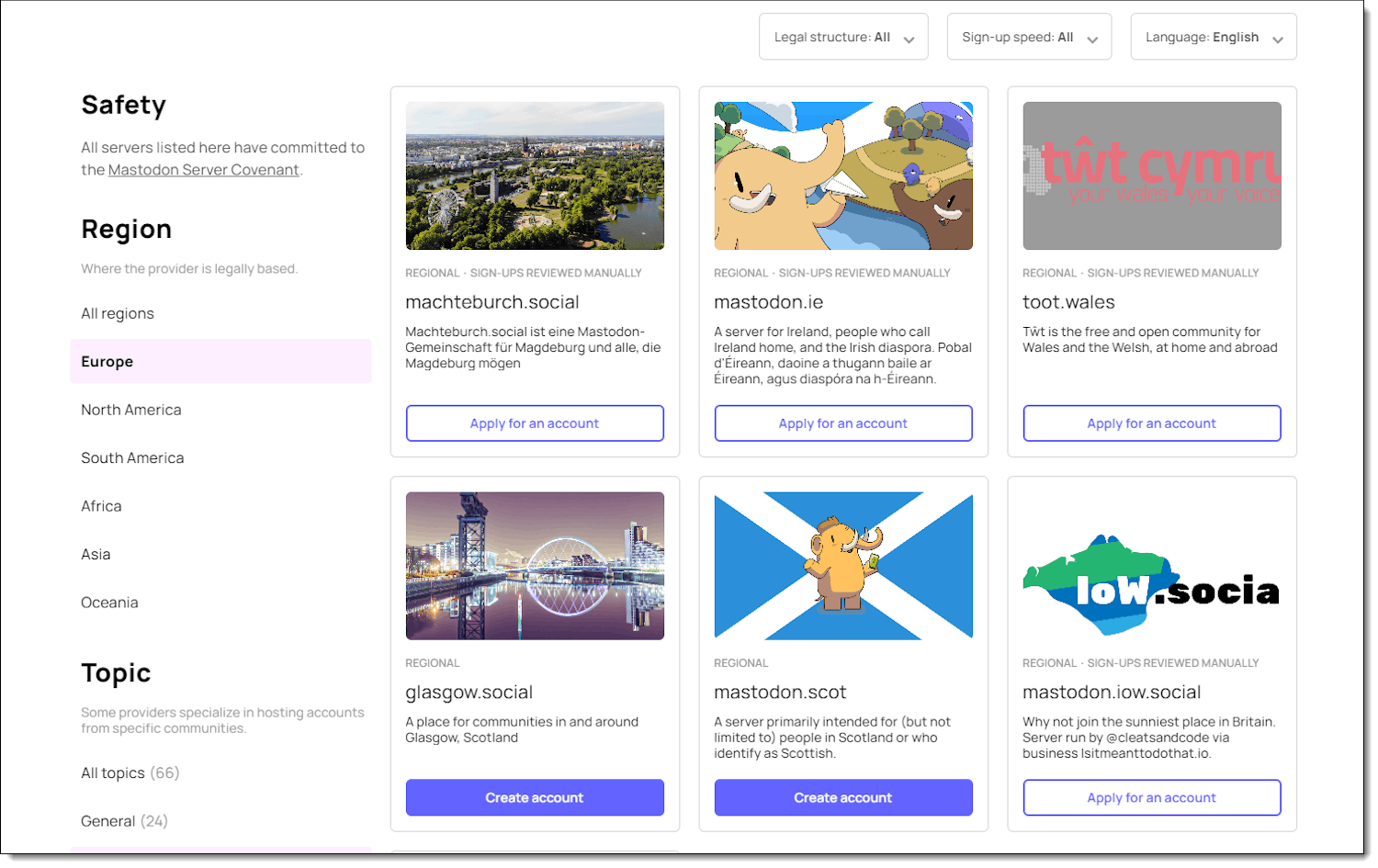Select the Oceania region filter
This screenshot has height=868, width=1378.
pos(109,602)
